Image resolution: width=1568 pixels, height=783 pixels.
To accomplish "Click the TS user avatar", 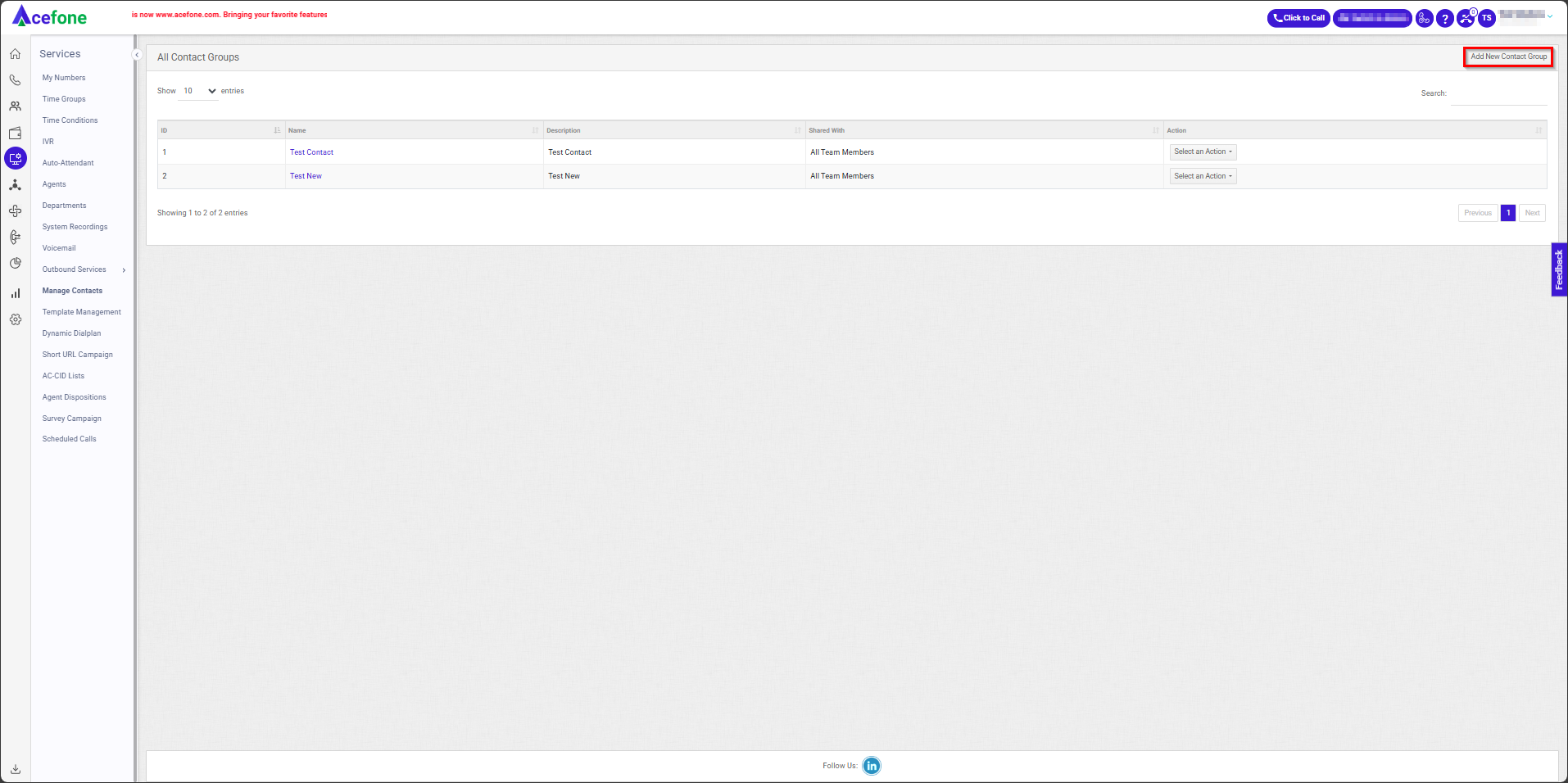I will [x=1487, y=18].
